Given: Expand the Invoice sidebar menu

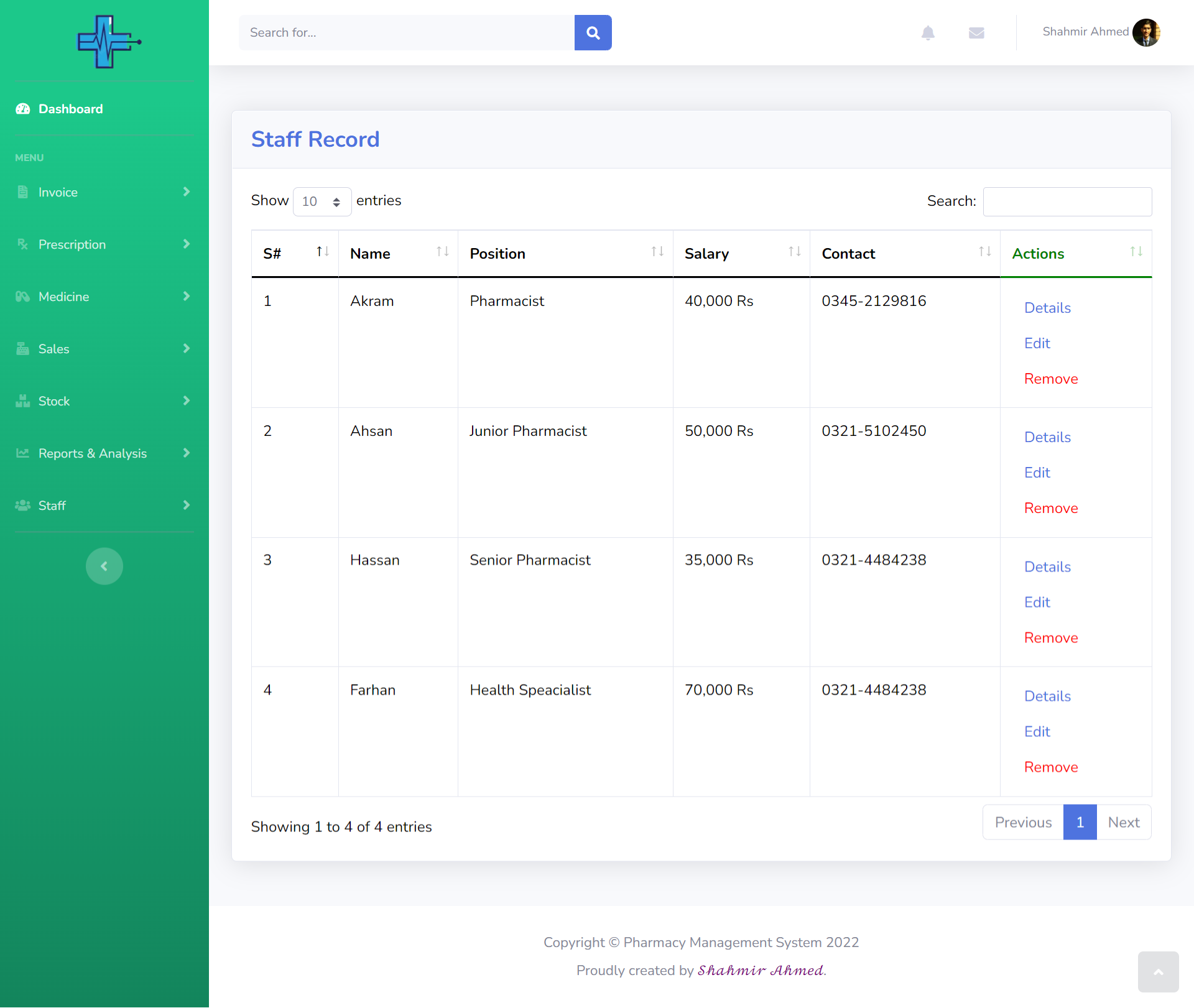Looking at the screenshot, I should pyautogui.click(x=104, y=192).
